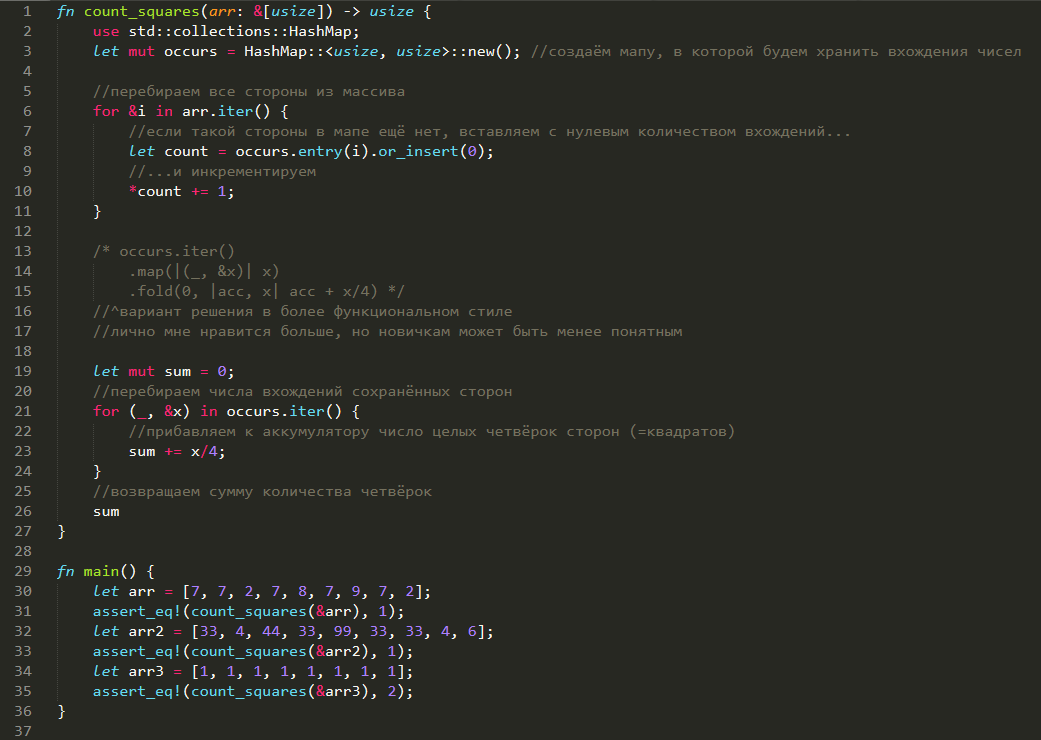The image size is (1041, 740).
Task: Click the Russian comment on line 17
Action: click(x=388, y=331)
